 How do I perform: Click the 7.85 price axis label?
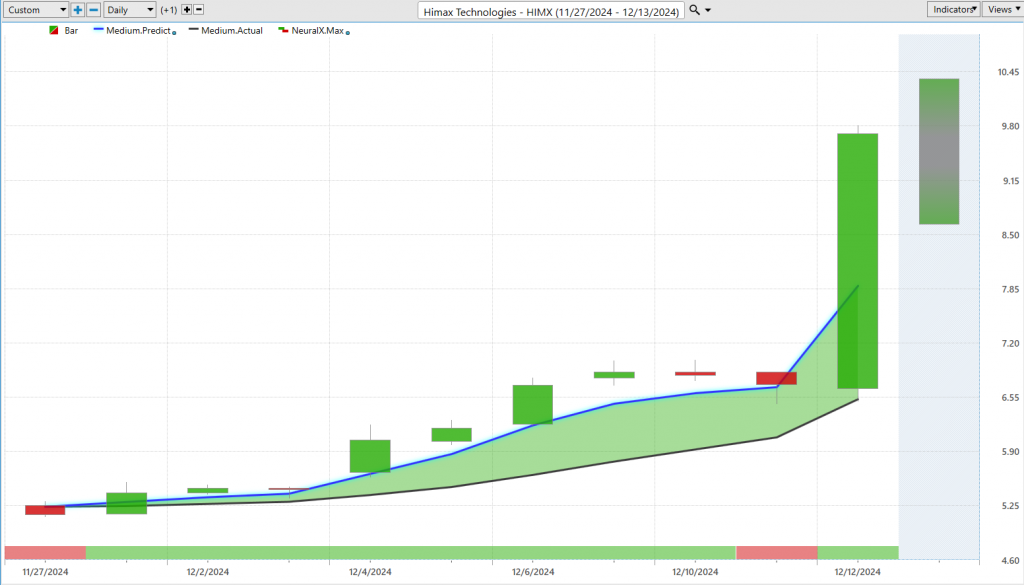[x=1010, y=289]
